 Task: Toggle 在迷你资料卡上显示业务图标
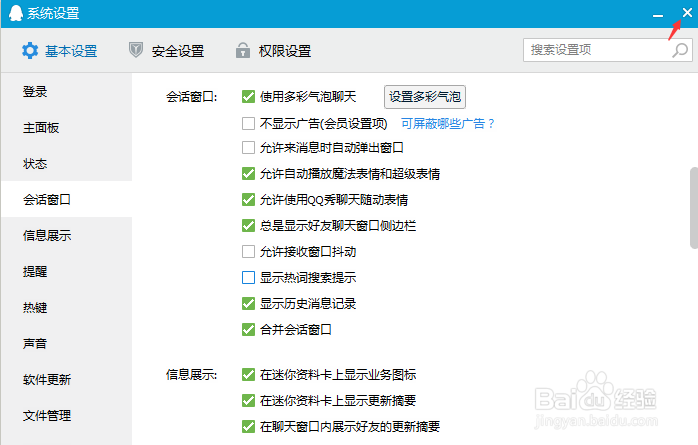click(x=248, y=375)
